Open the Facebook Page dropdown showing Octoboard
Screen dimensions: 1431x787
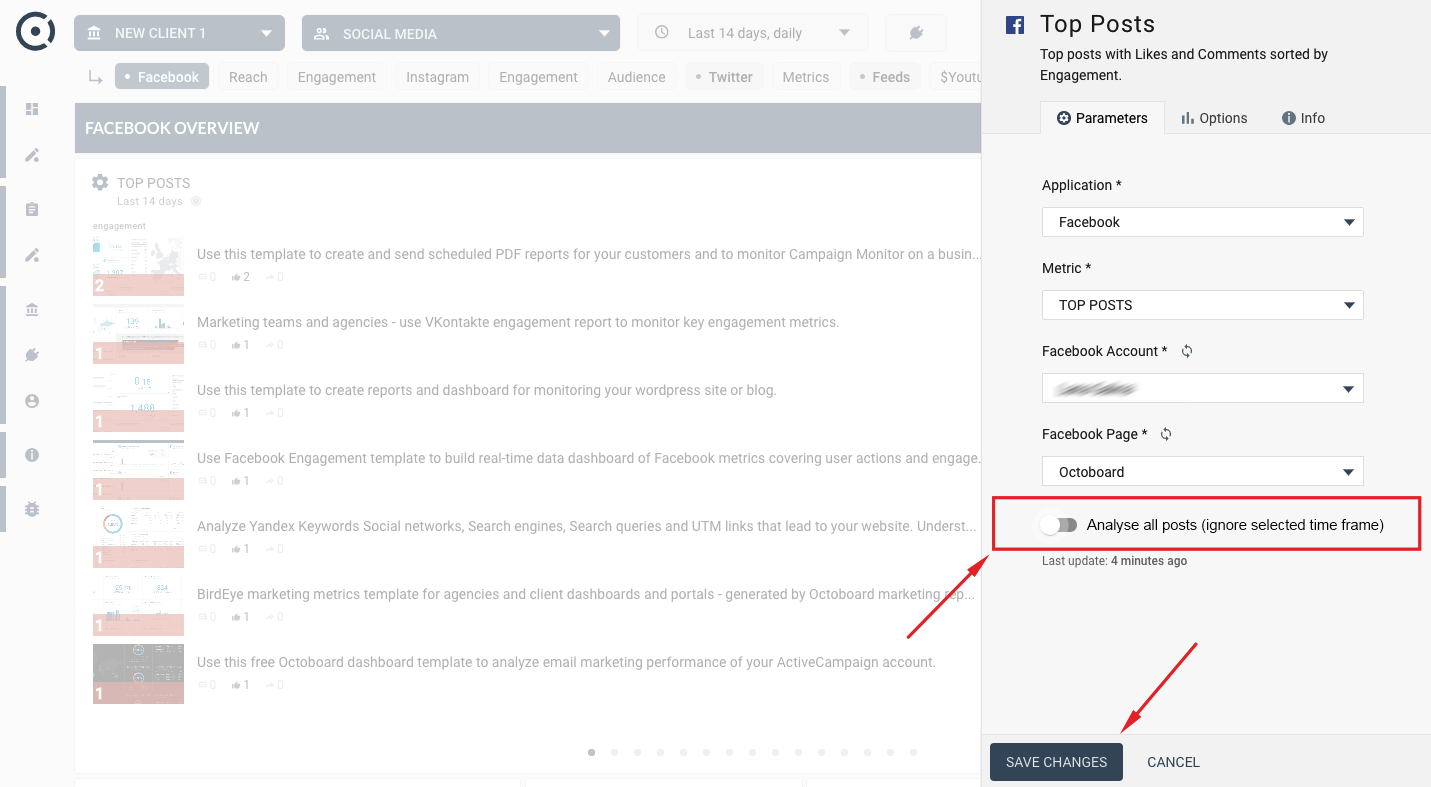click(x=1203, y=471)
